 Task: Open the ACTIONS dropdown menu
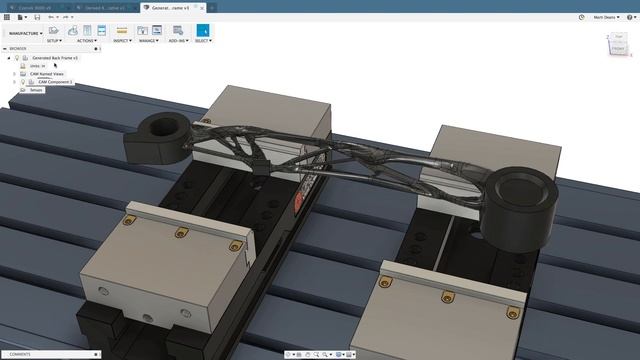click(87, 41)
